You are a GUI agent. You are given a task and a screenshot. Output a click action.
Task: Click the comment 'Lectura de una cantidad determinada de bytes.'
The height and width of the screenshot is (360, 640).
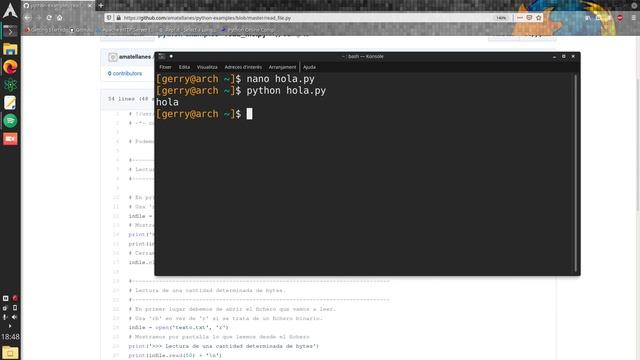coord(207,290)
